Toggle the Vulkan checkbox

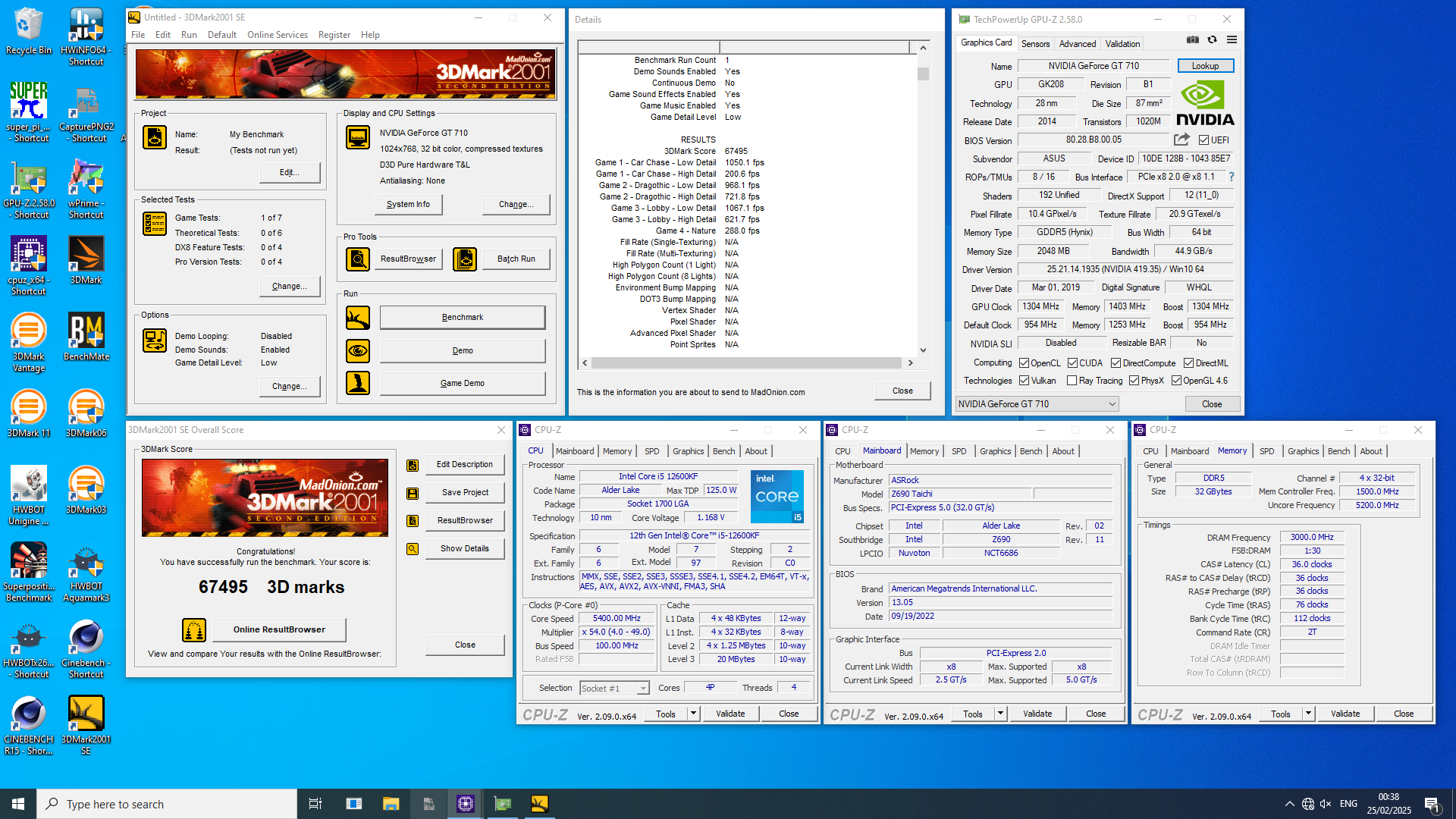click(1024, 381)
